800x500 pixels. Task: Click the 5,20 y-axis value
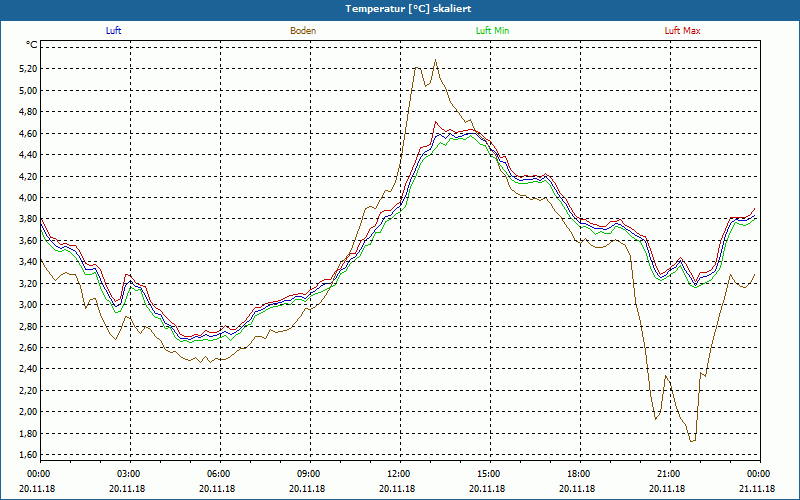pos(29,69)
